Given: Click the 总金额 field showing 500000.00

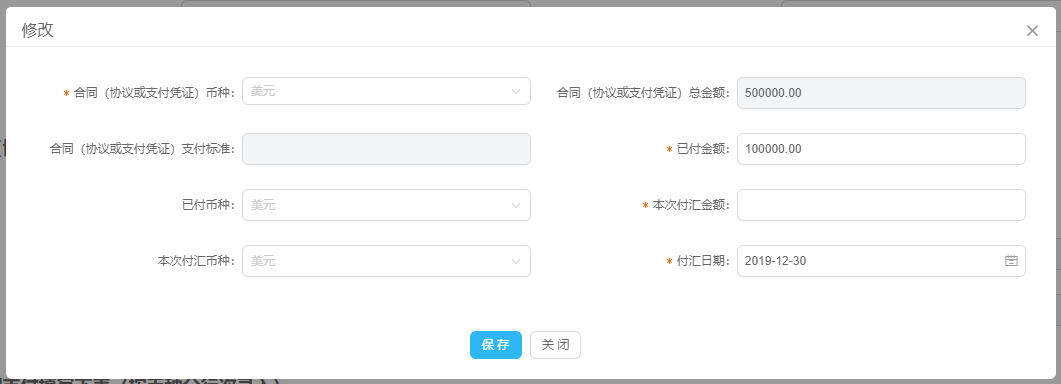Looking at the screenshot, I should (881, 93).
